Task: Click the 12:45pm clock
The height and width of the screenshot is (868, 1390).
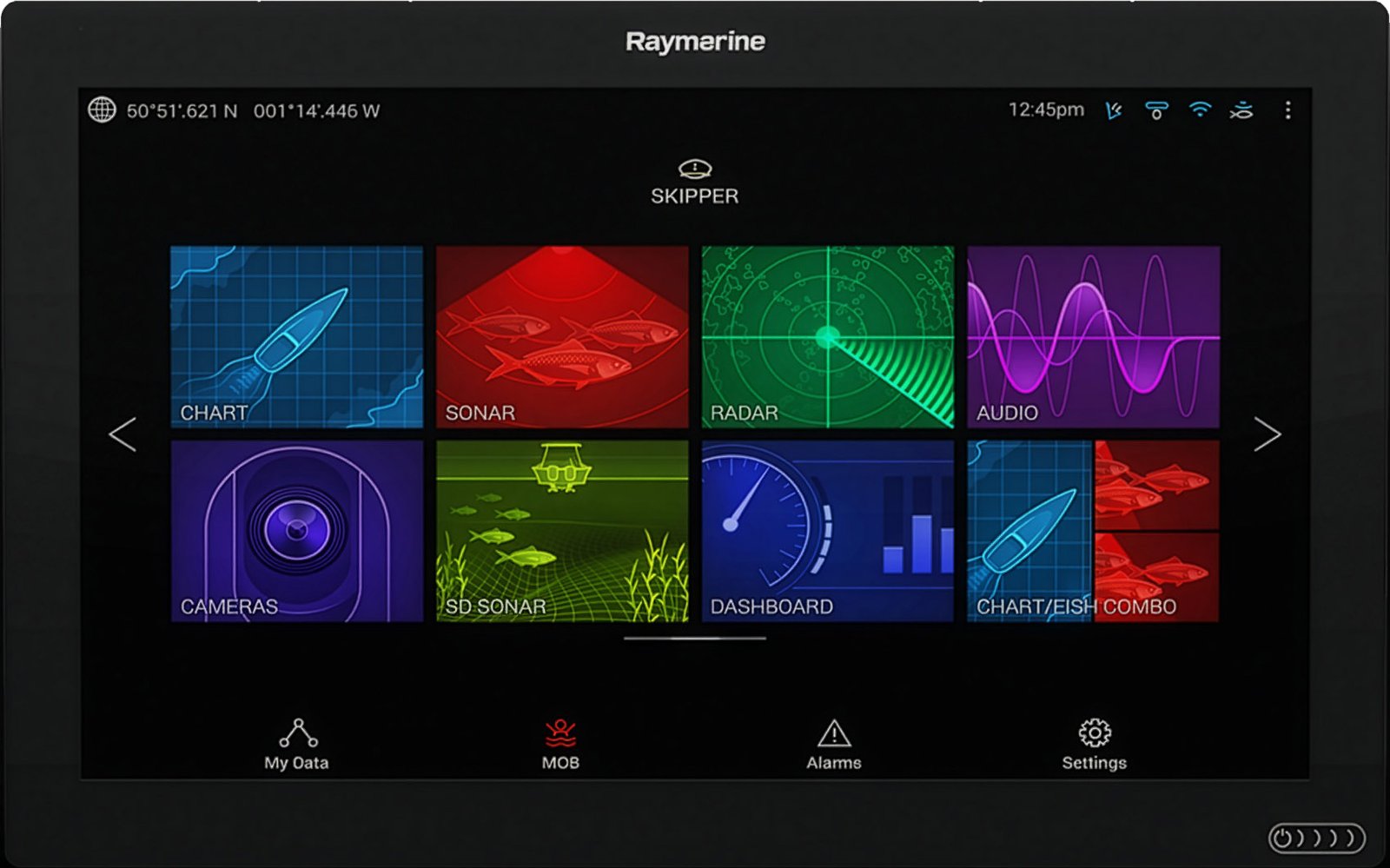Action: (x=1046, y=109)
